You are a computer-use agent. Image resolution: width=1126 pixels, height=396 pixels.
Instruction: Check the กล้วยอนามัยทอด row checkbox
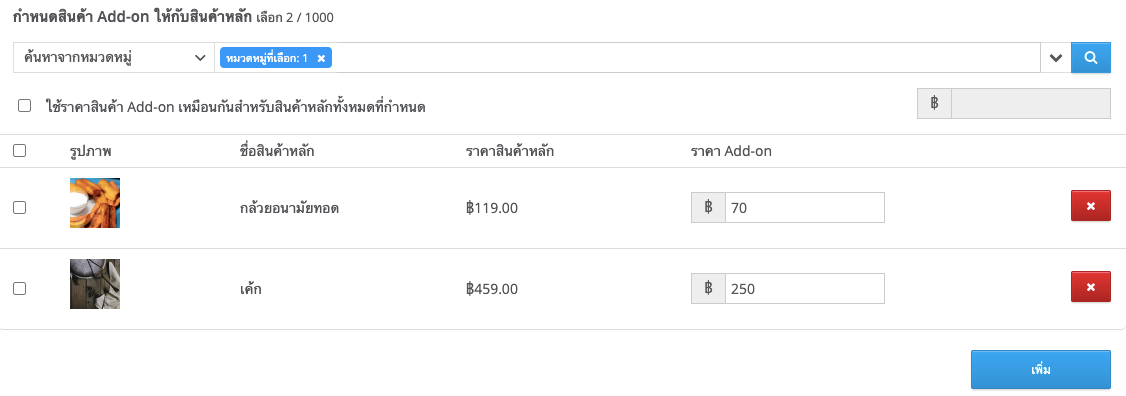pos(20,207)
